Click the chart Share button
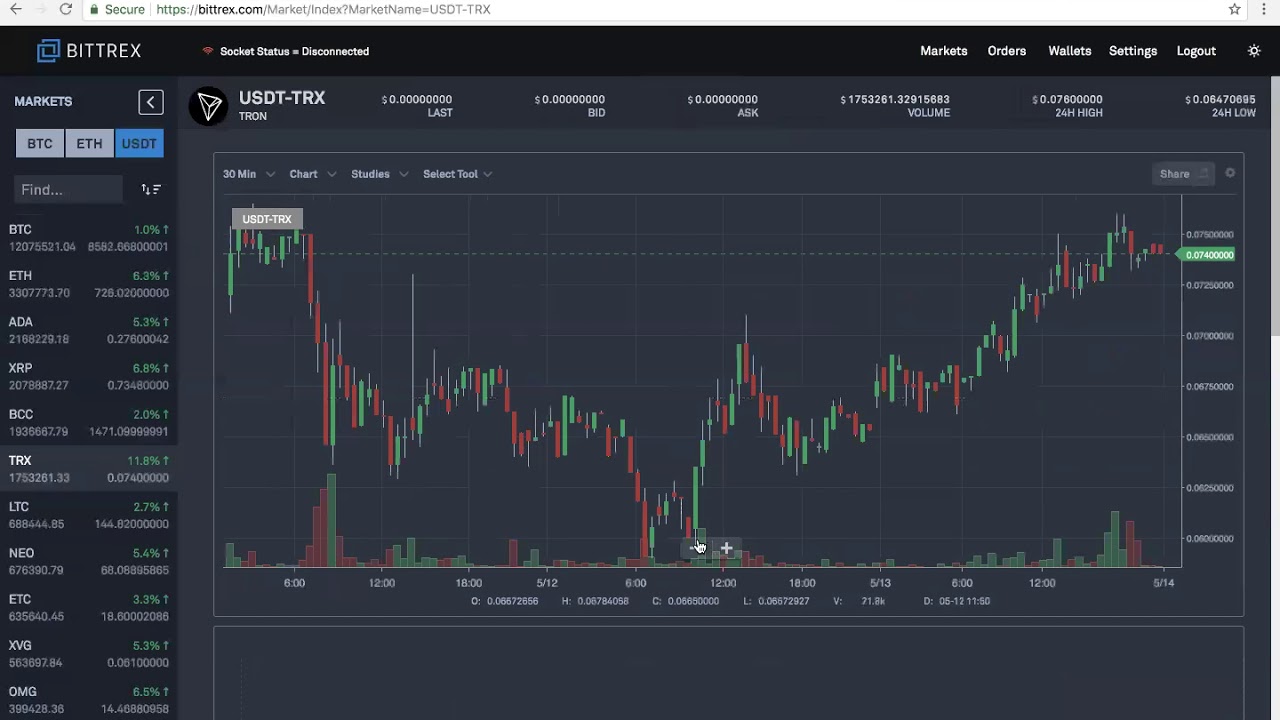The image size is (1280, 720). [x=1183, y=174]
